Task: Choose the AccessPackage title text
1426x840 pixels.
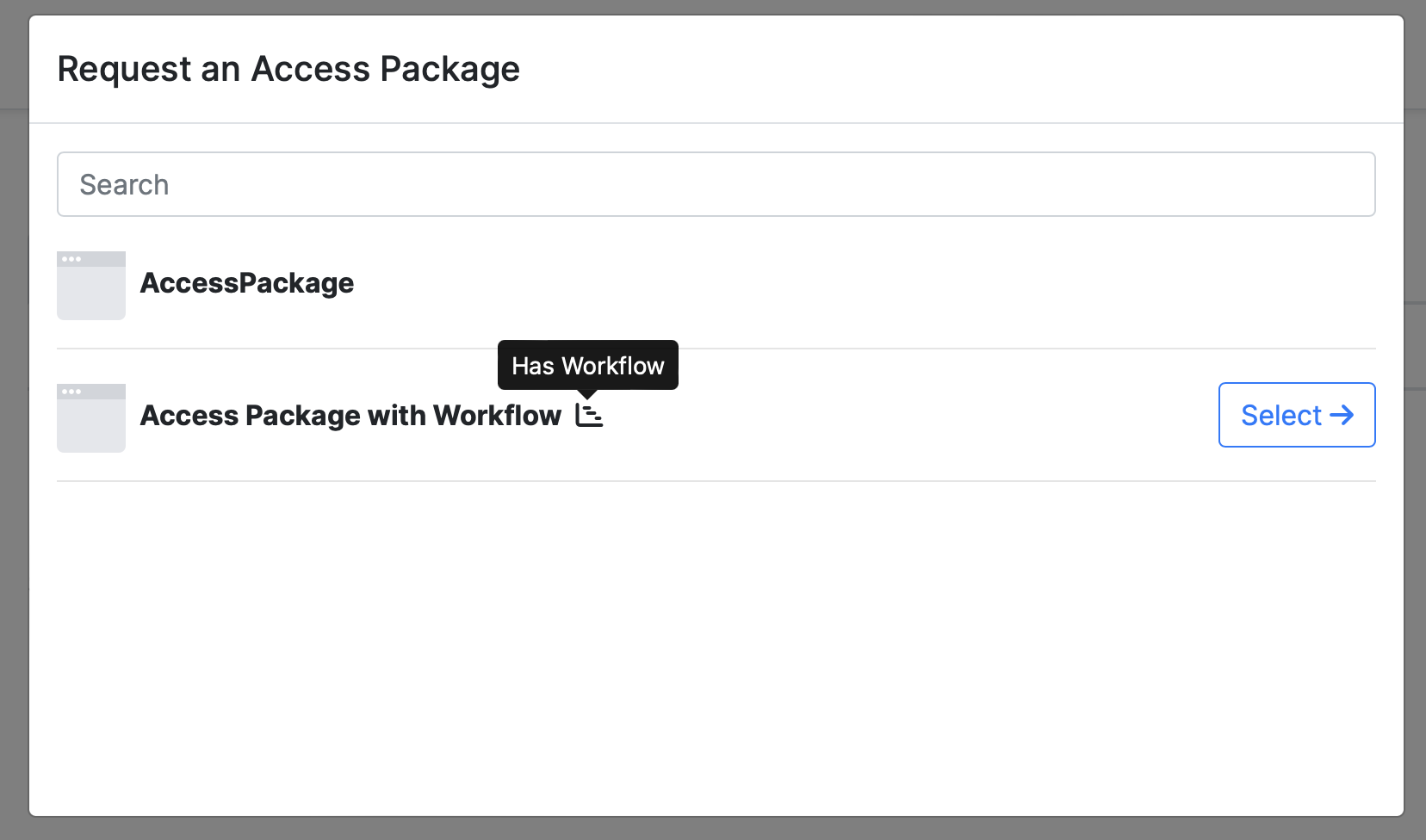Action: (247, 283)
